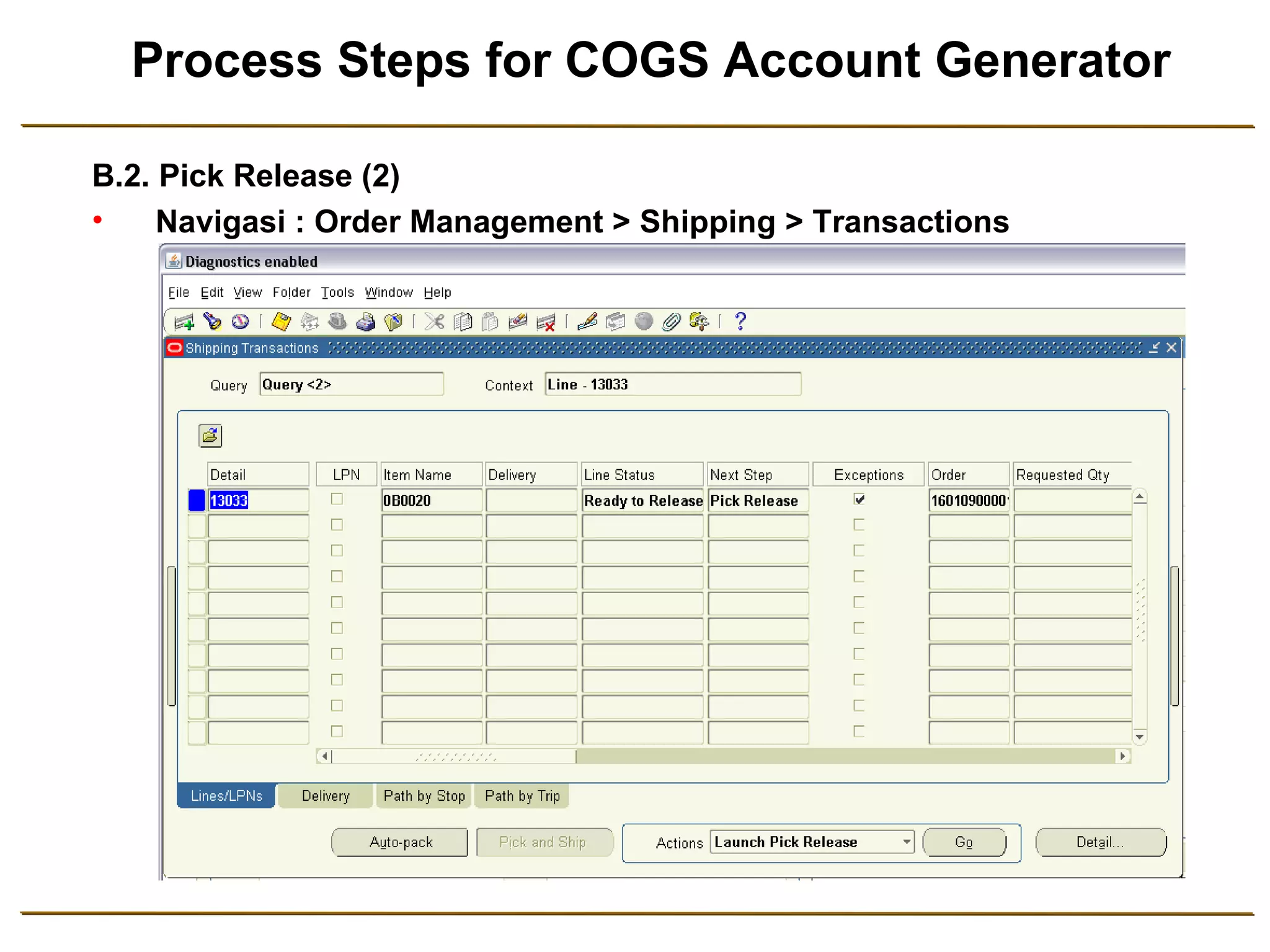
Task: Click the Clear Record eraser icon
Action: (518, 322)
